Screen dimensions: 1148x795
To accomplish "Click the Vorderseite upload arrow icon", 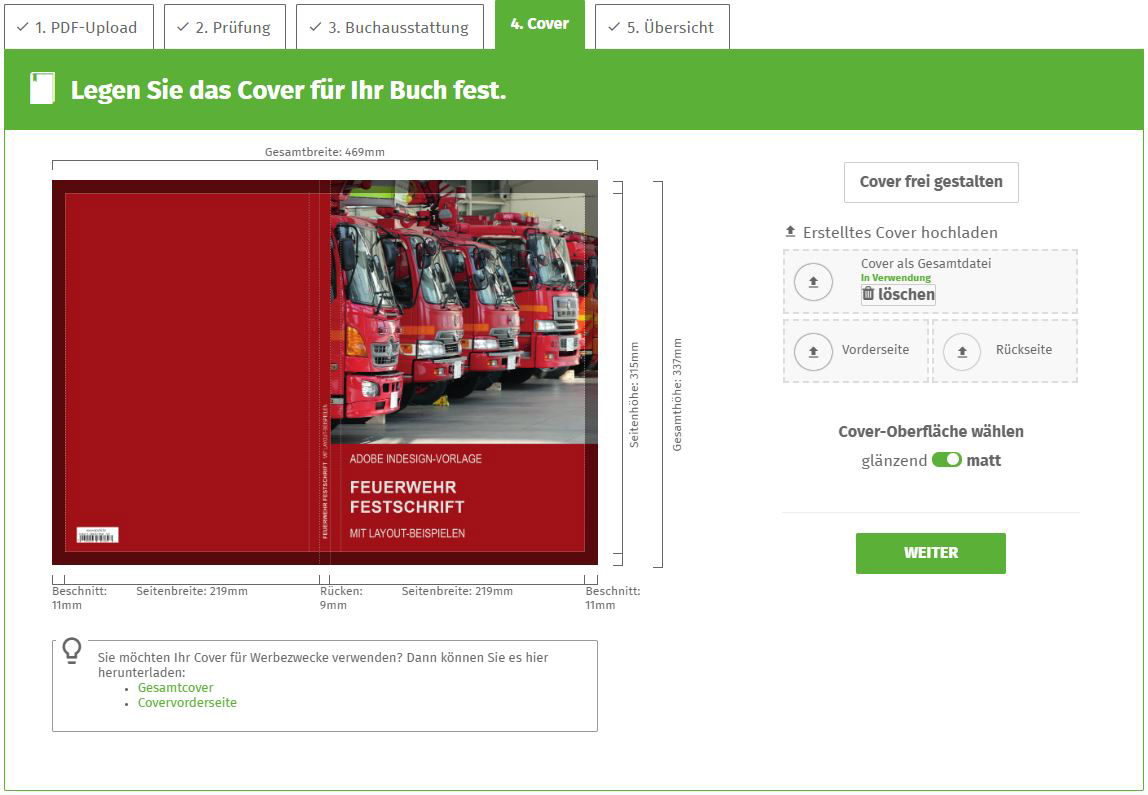I will 813,351.
